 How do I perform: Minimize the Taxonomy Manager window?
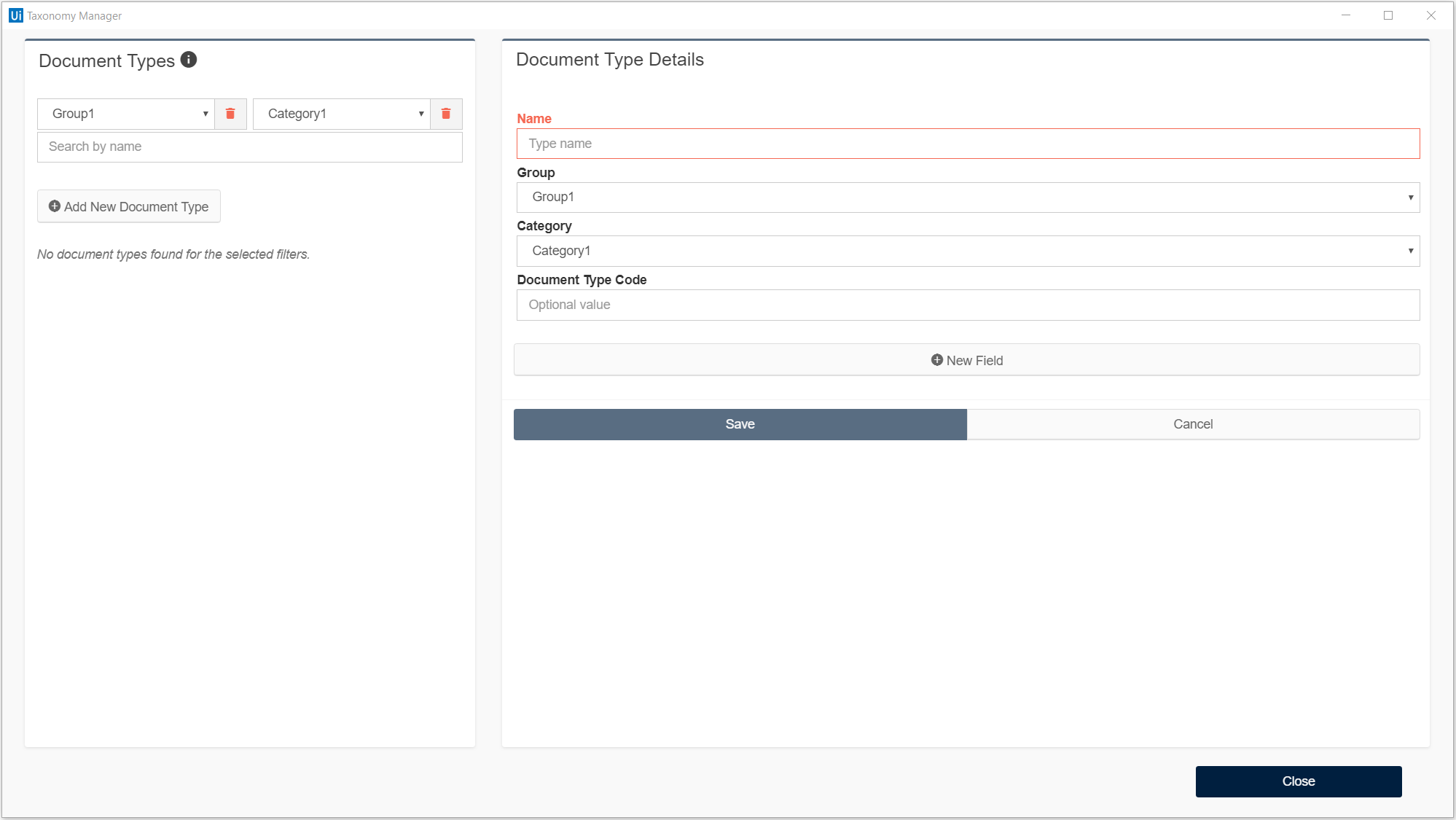tap(1346, 15)
